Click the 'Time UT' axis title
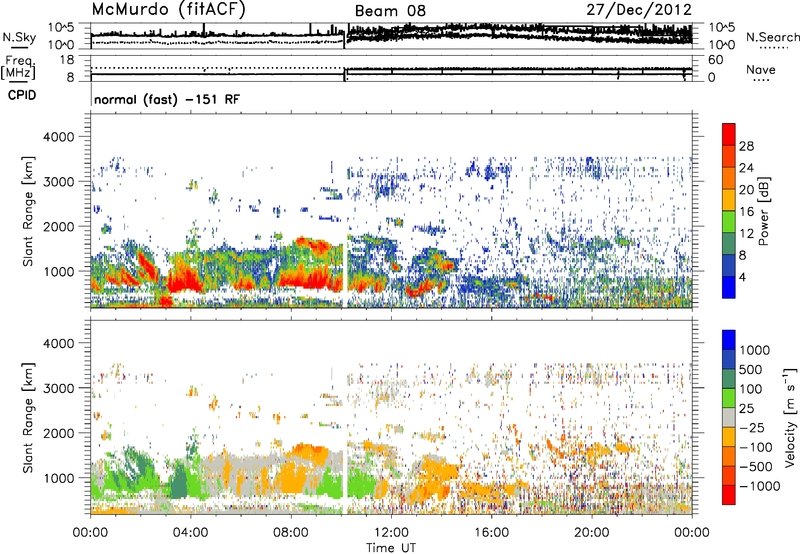 pyautogui.click(x=391, y=548)
